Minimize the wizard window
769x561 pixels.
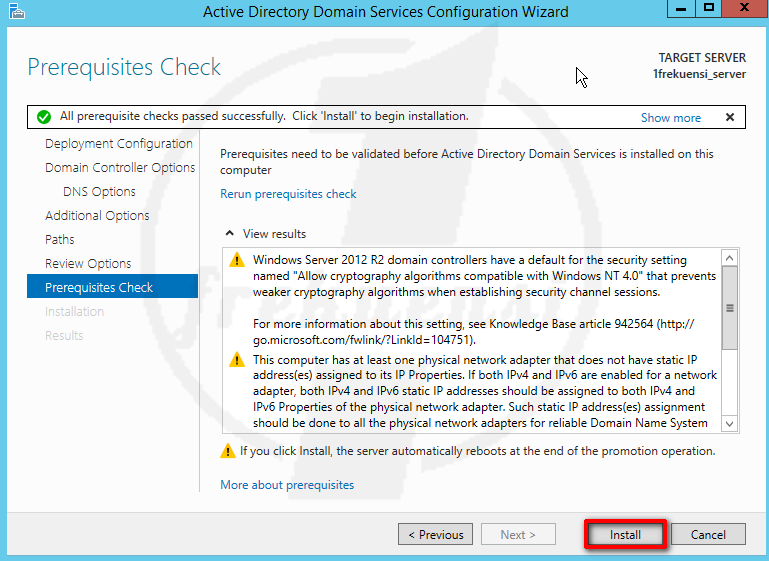tap(681, 9)
